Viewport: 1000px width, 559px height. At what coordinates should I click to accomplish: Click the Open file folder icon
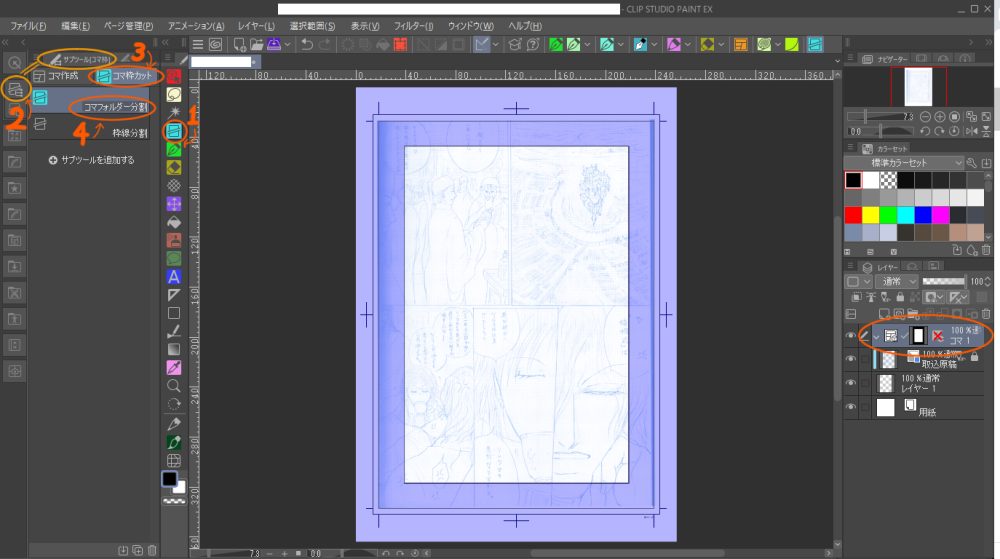pos(258,44)
